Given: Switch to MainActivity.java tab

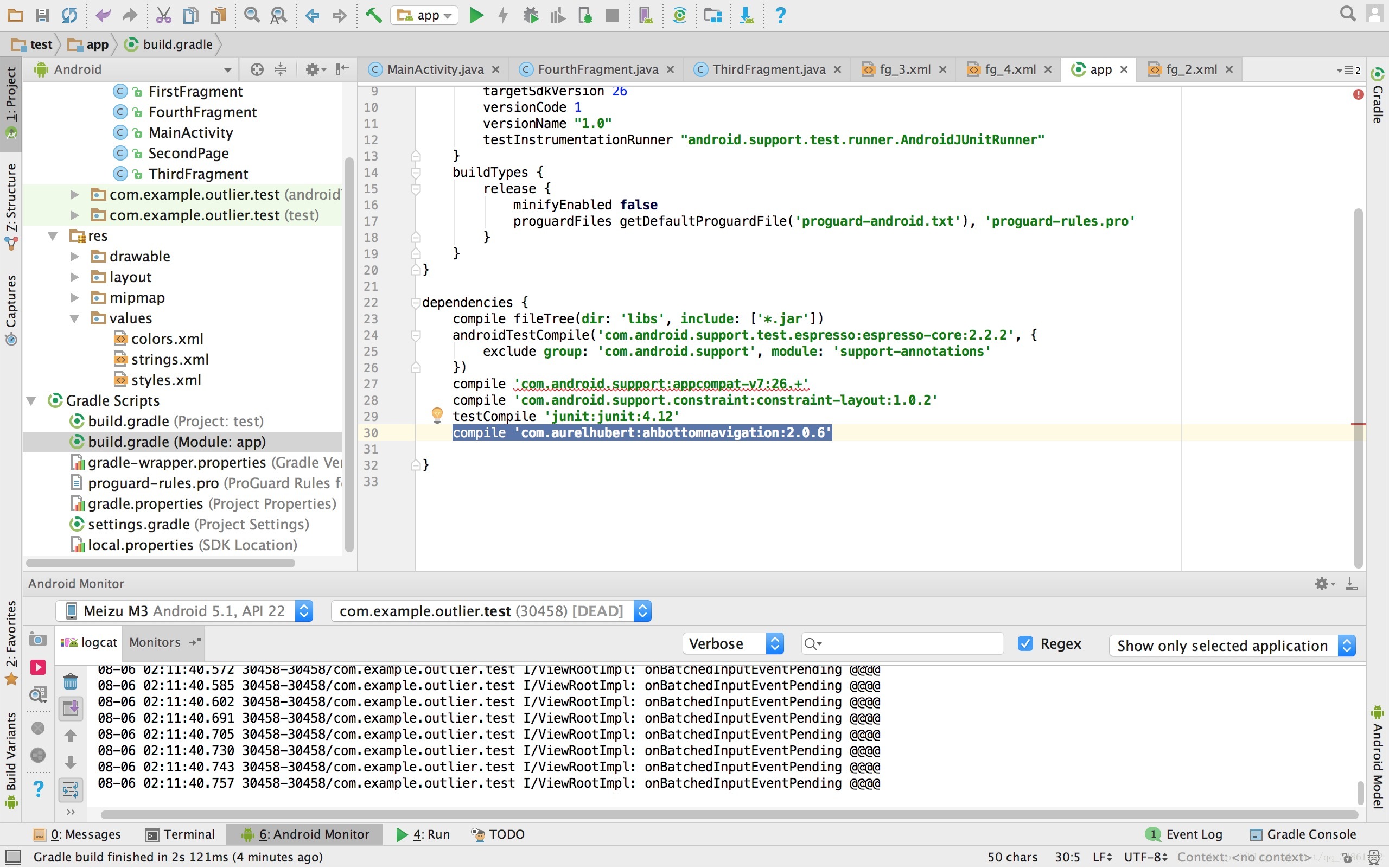Looking at the screenshot, I should coord(435,69).
